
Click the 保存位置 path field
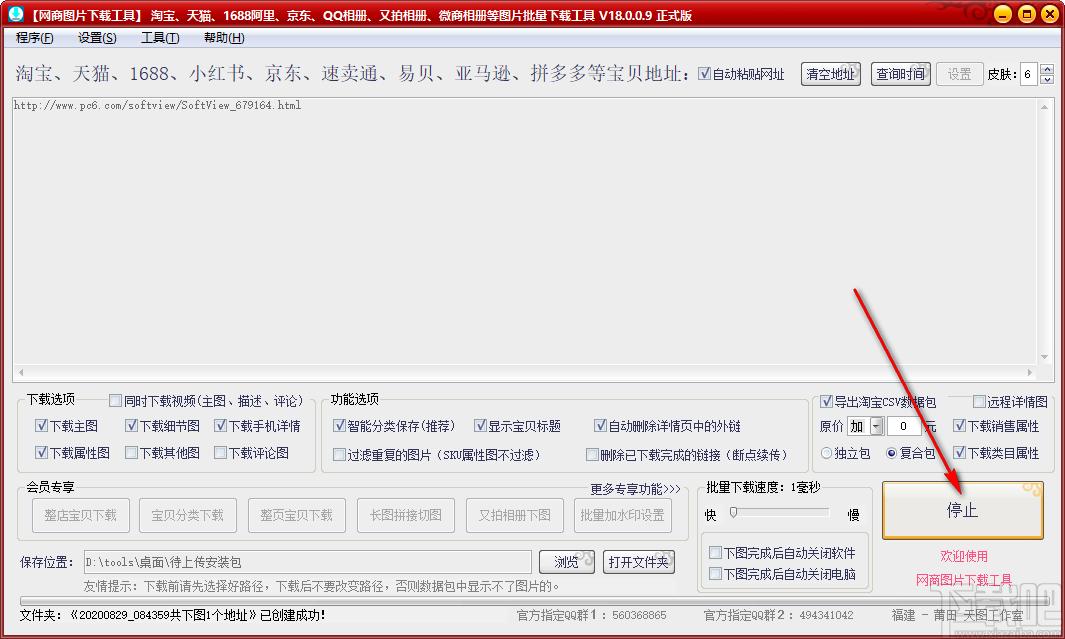[307, 562]
